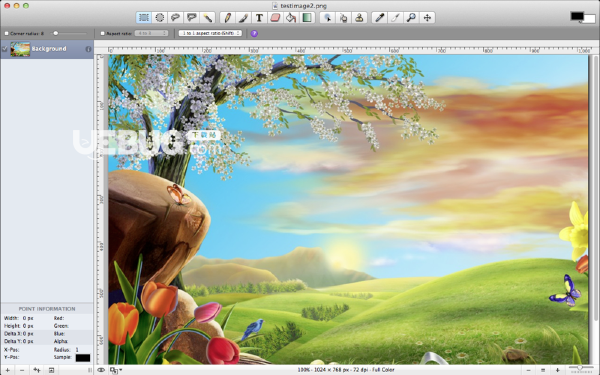Show Background layer info button
The image size is (600, 375).
point(88,49)
